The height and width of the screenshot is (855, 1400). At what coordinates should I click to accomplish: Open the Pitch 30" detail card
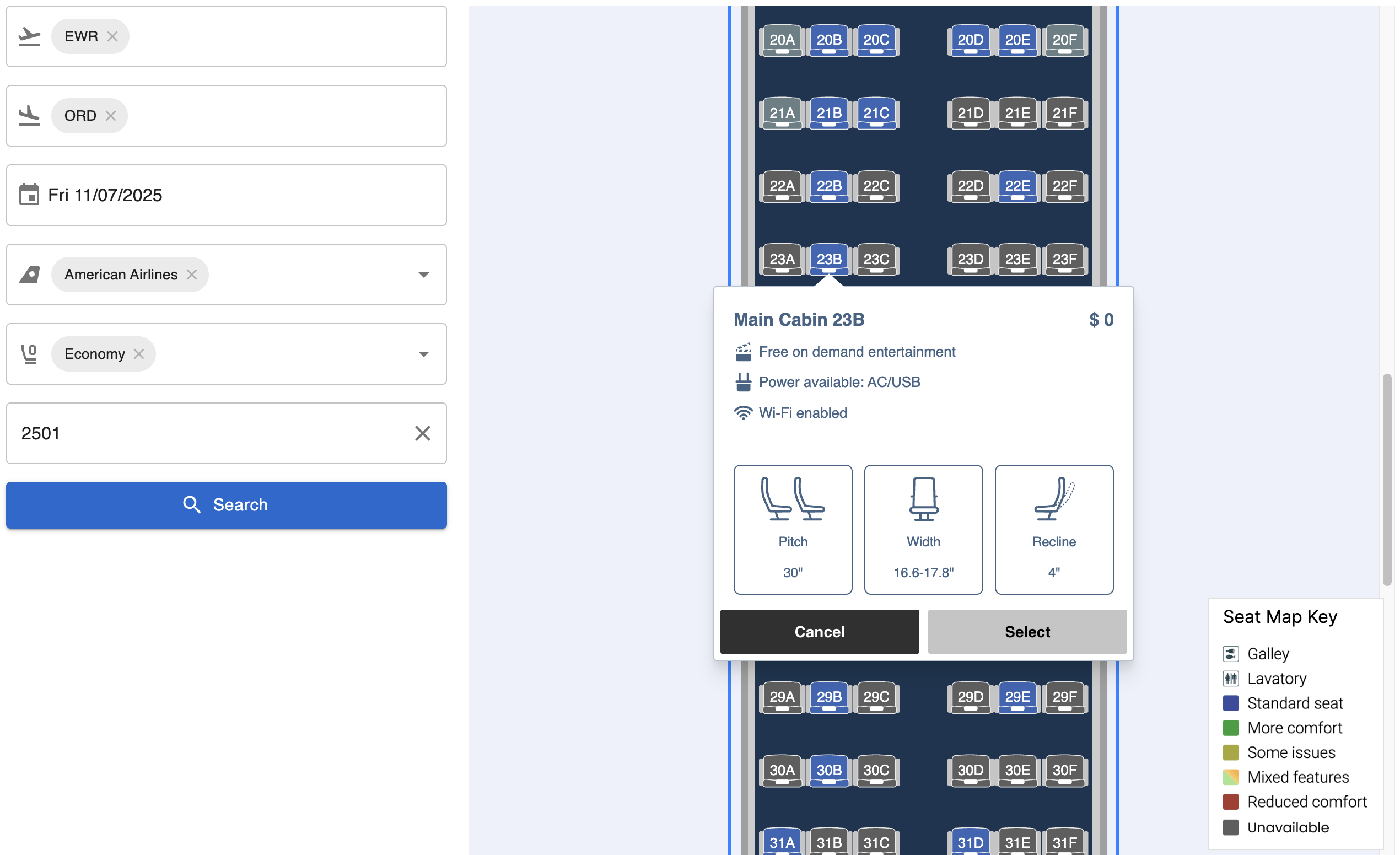tap(793, 530)
